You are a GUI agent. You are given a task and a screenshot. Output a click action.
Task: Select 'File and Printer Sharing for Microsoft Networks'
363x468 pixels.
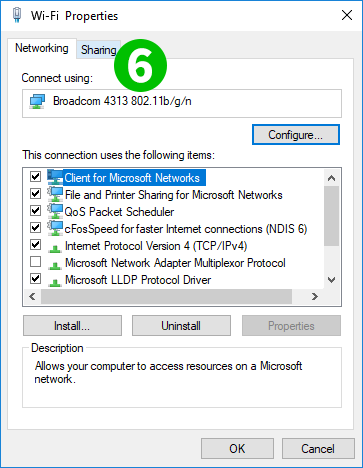174,195
